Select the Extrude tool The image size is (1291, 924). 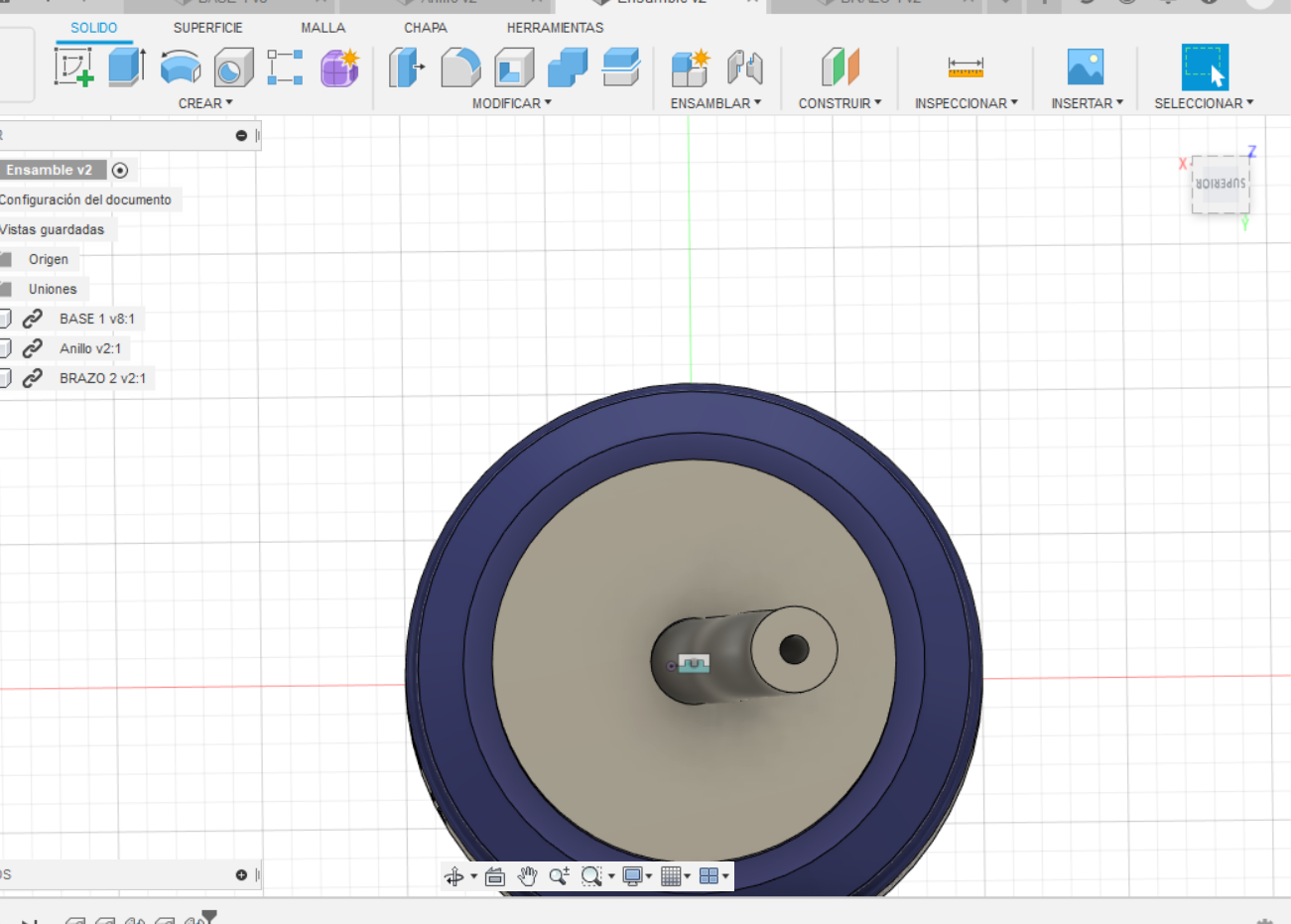tap(127, 67)
